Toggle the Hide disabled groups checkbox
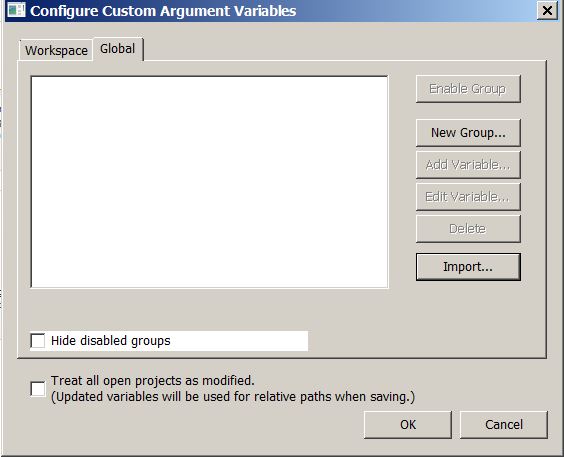The height and width of the screenshot is (457, 564). click(38, 341)
